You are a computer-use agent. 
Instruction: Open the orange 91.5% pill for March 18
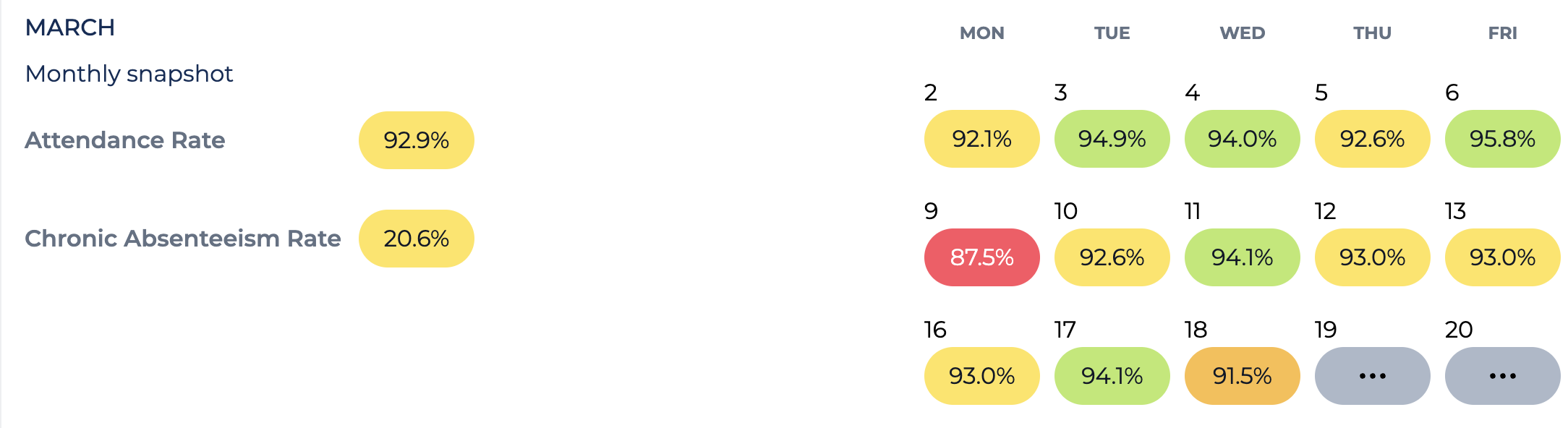click(x=1242, y=376)
